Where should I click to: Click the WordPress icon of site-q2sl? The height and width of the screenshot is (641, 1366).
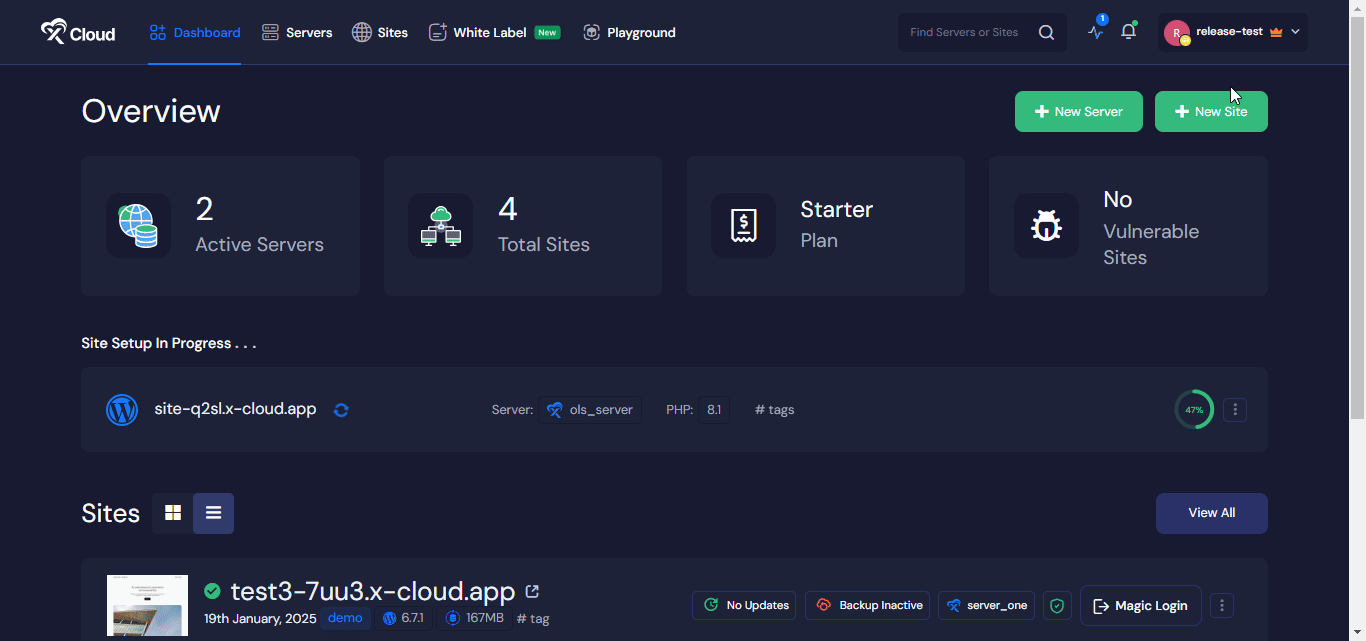coord(122,410)
